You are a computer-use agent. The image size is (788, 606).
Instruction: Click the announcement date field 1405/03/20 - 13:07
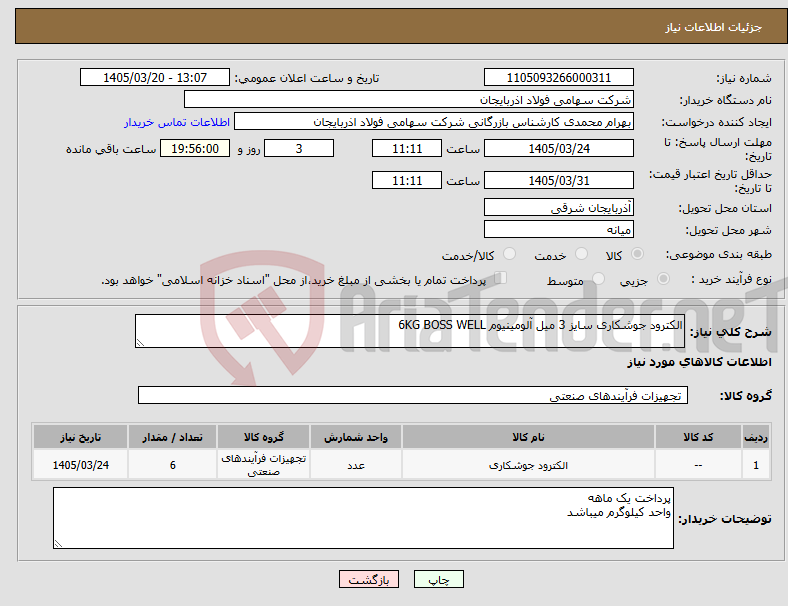pyautogui.click(x=155, y=77)
